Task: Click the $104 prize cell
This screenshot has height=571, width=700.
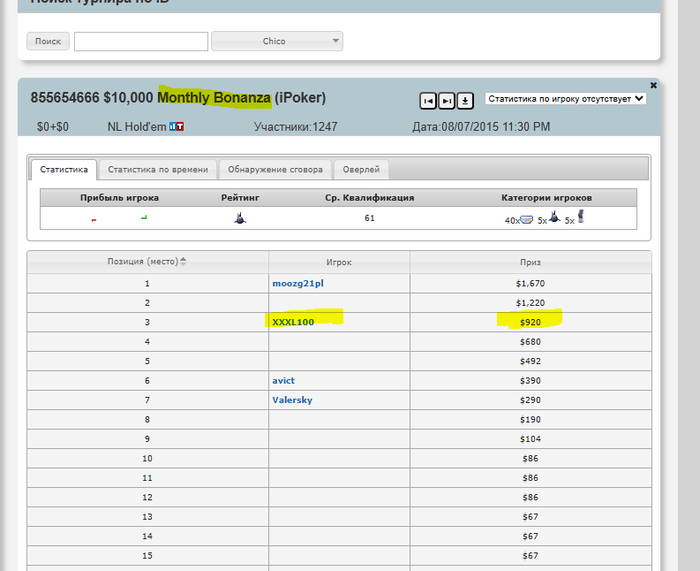Action: click(x=530, y=439)
